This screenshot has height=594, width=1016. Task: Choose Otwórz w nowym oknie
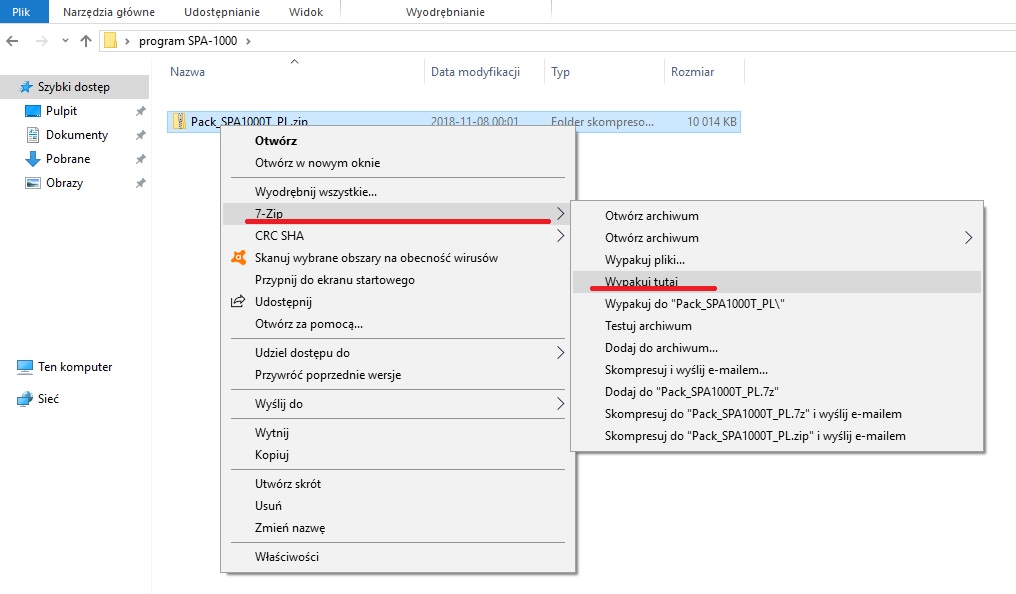[x=318, y=163]
